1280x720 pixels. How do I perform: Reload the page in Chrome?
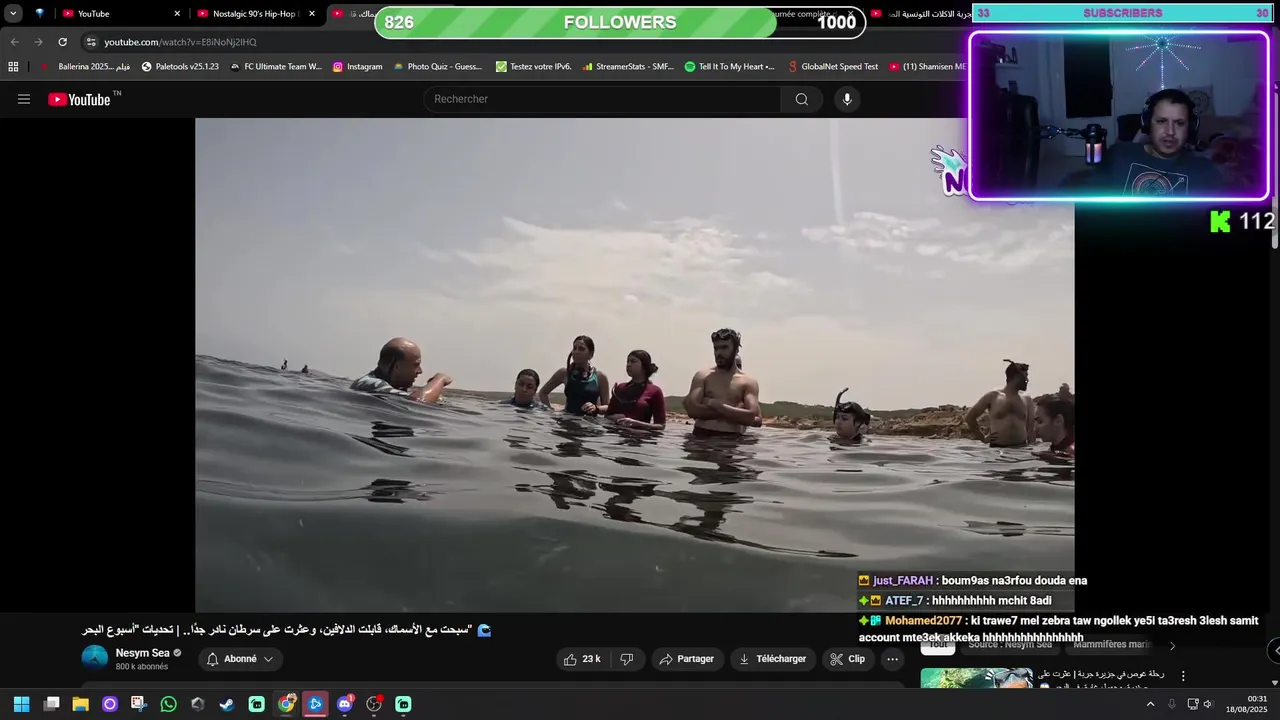[x=62, y=42]
